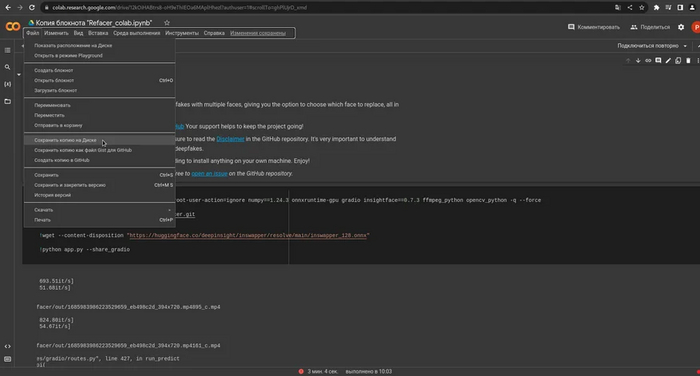
Task: Select Открыть в режиме Playground
Action: coord(100,56)
